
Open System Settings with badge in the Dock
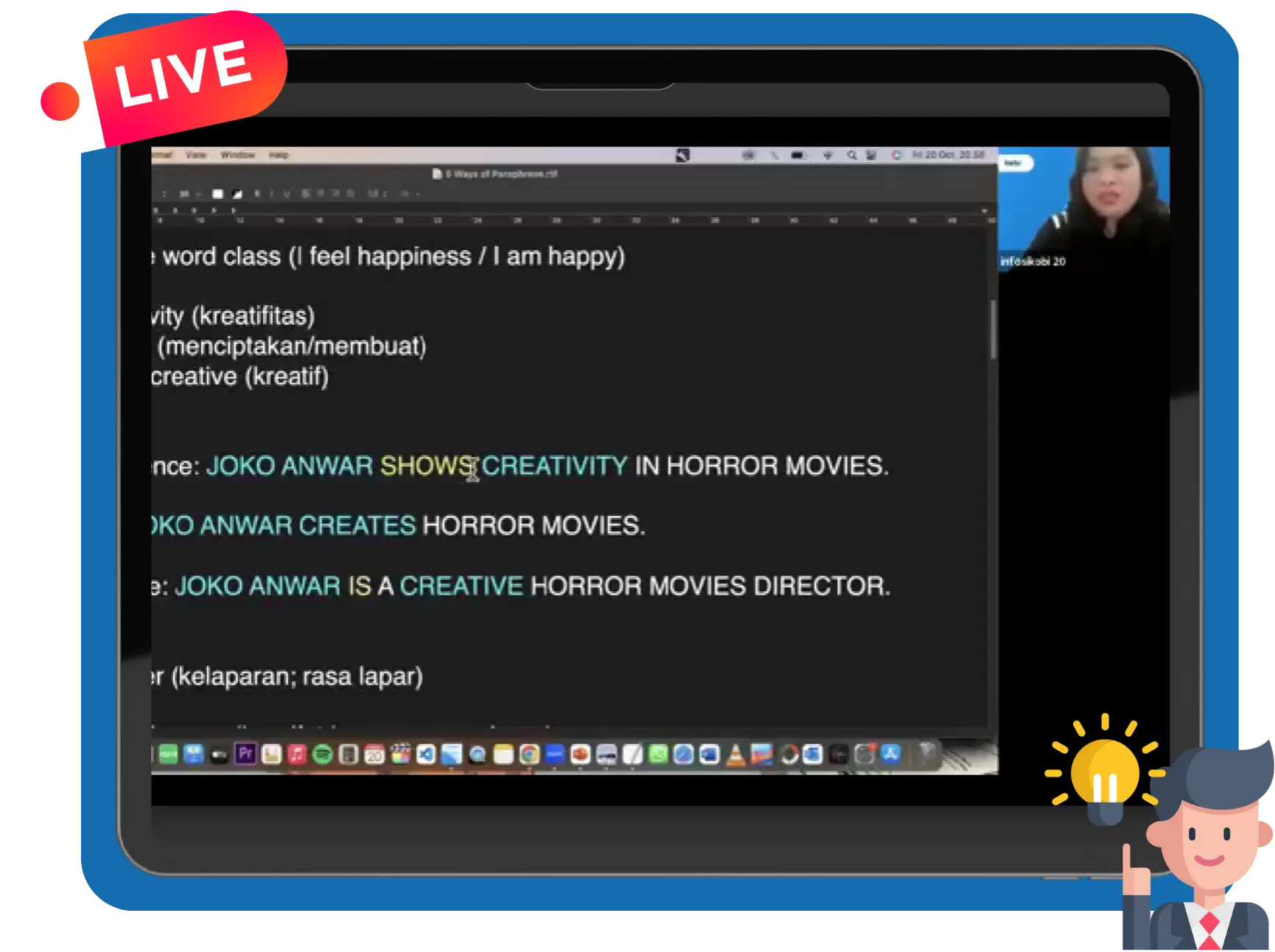864,755
